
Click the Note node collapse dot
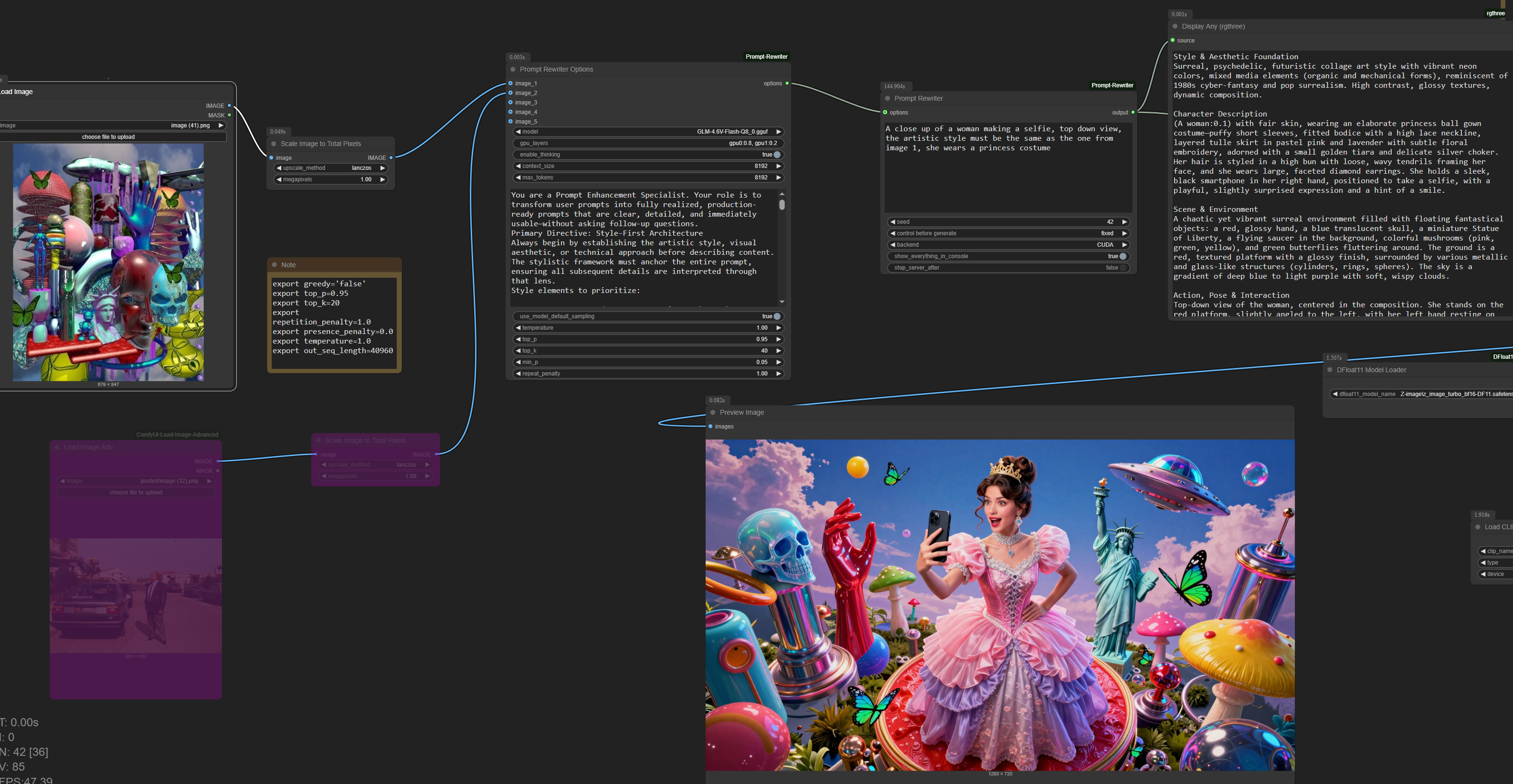[x=275, y=265]
